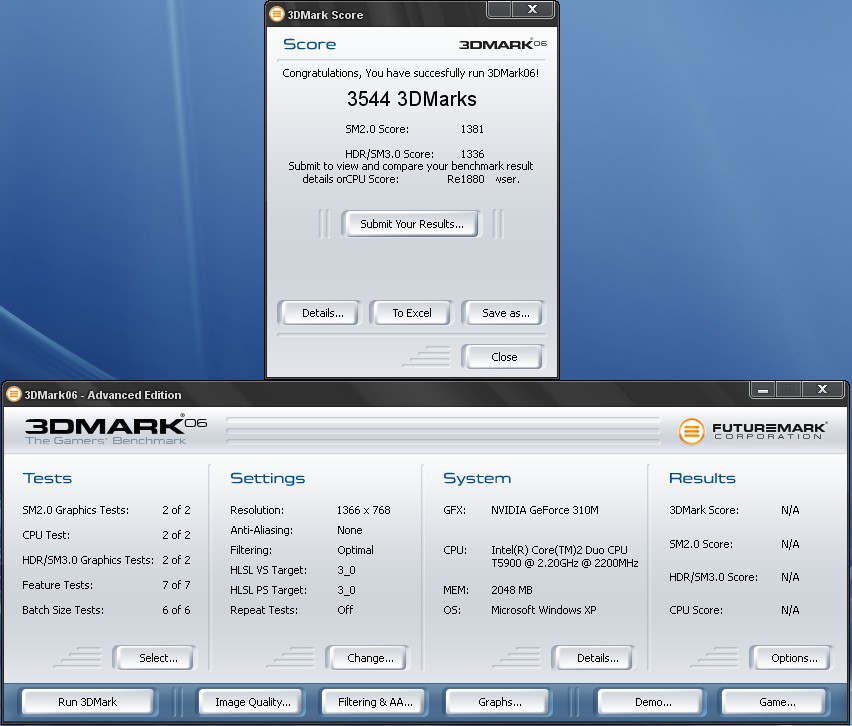Open the Graphs... window

tap(499, 702)
